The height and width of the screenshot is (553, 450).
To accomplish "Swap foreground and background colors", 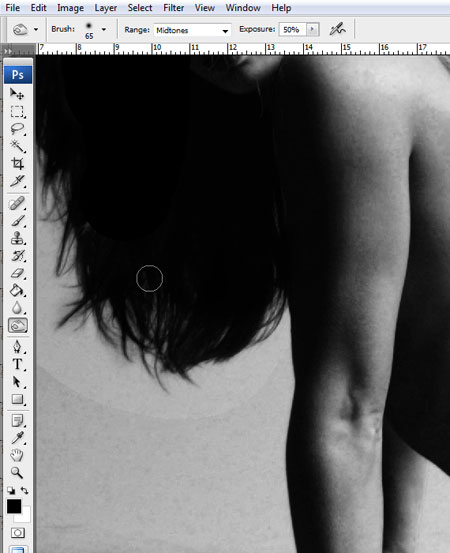I will click(24, 490).
